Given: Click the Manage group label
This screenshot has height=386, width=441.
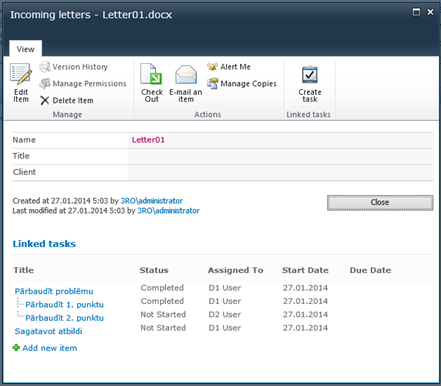Looking at the screenshot, I should click(67, 114).
